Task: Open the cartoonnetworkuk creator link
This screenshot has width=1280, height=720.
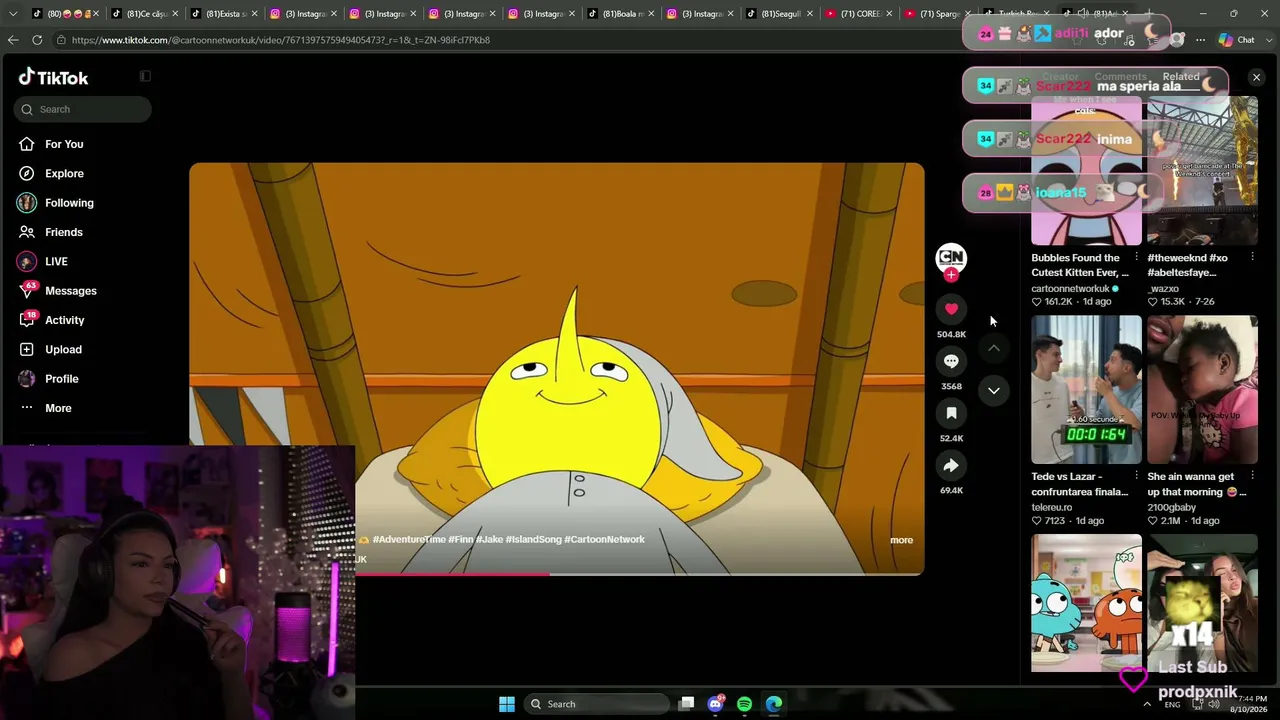Action: pos(1070,289)
